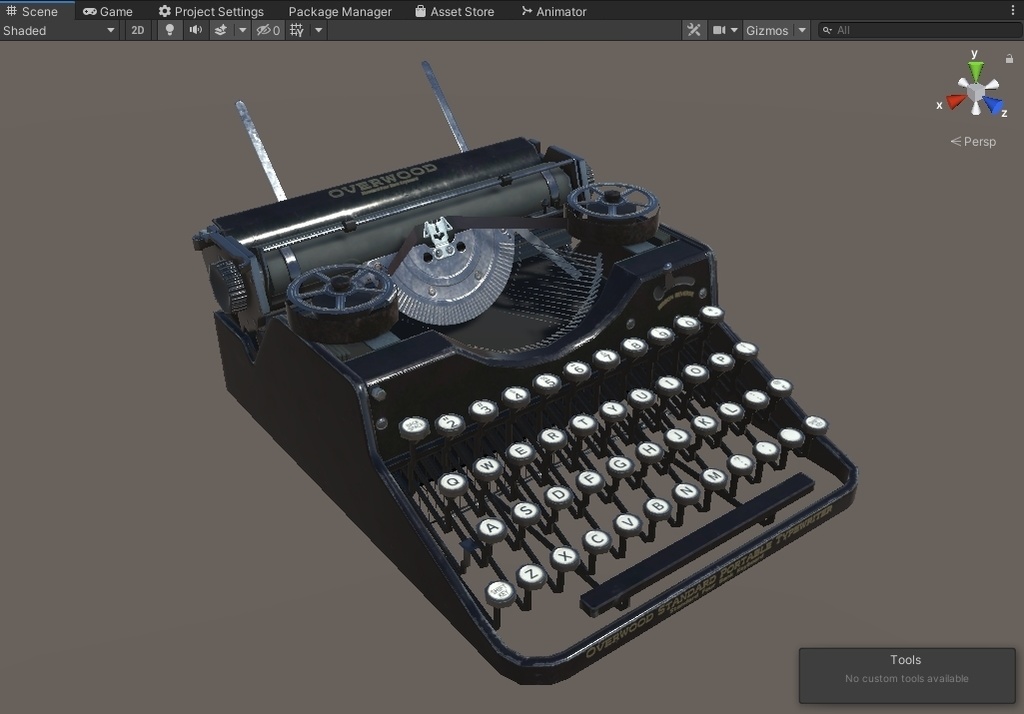Image resolution: width=1024 pixels, height=714 pixels.
Task: Open scene view kebab menu
Action: pos(1013,11)
